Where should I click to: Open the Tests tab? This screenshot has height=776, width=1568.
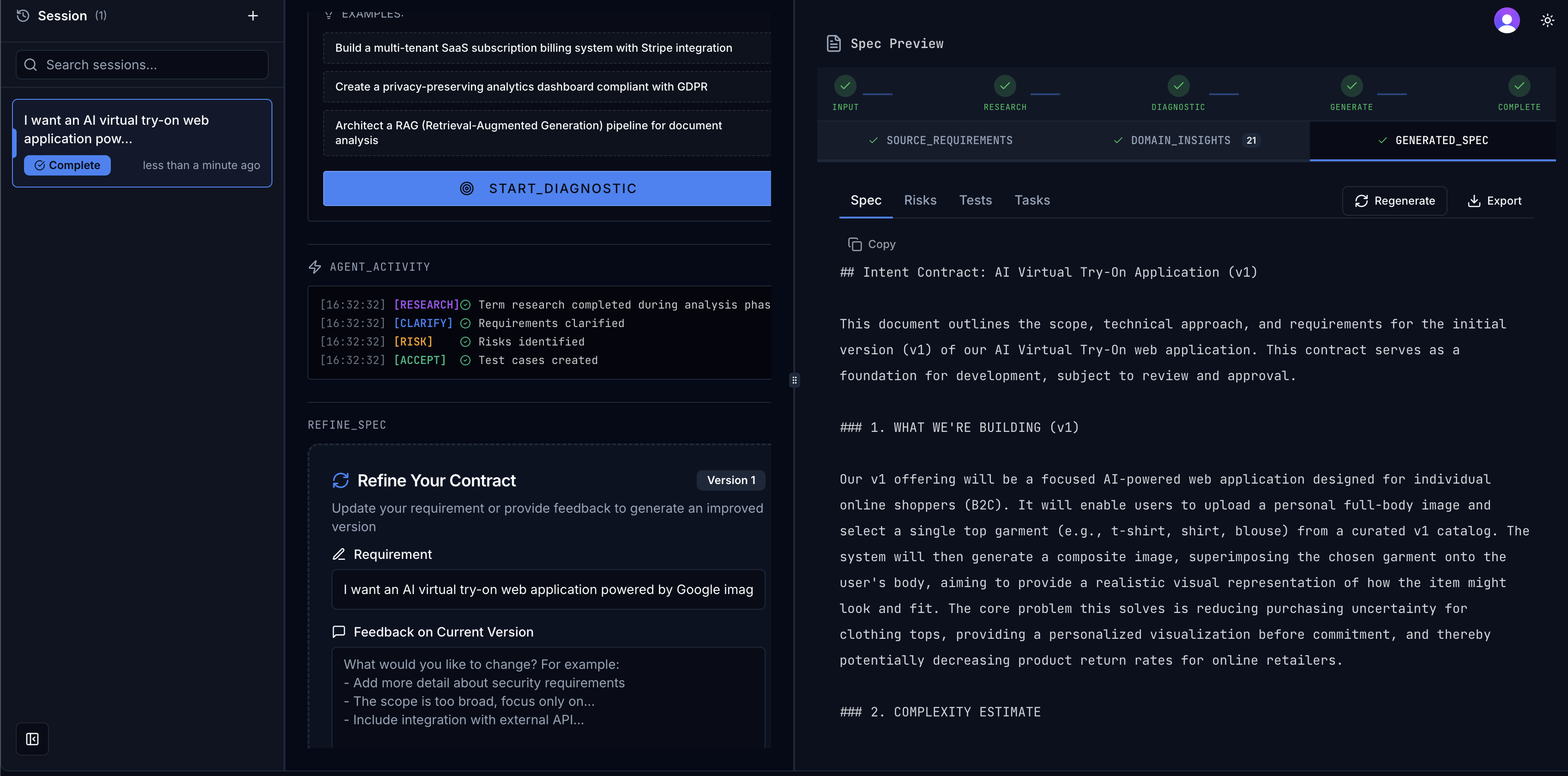pyautogui.click(x=975, y=200)
